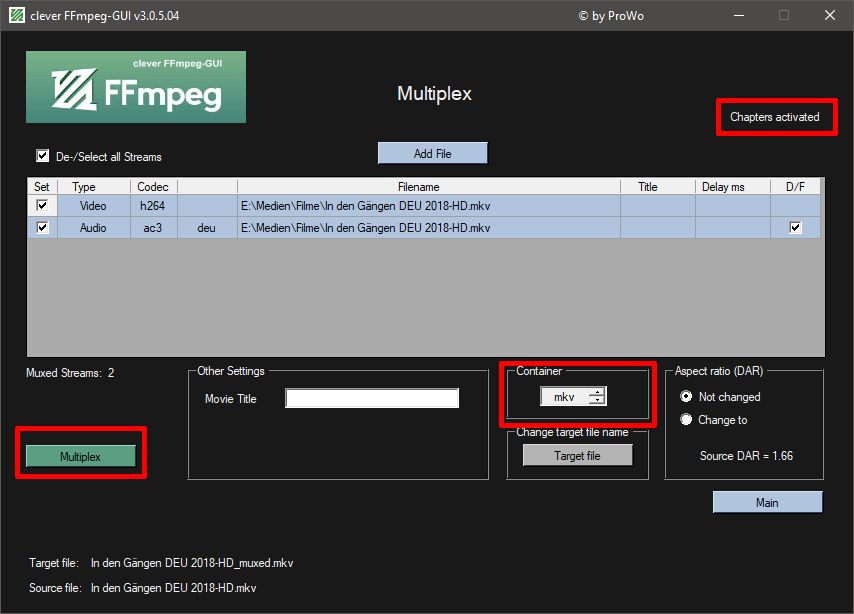Click the Video row Title cell
The width and height of the screenshot is (854, 614).
pos(657,206)
